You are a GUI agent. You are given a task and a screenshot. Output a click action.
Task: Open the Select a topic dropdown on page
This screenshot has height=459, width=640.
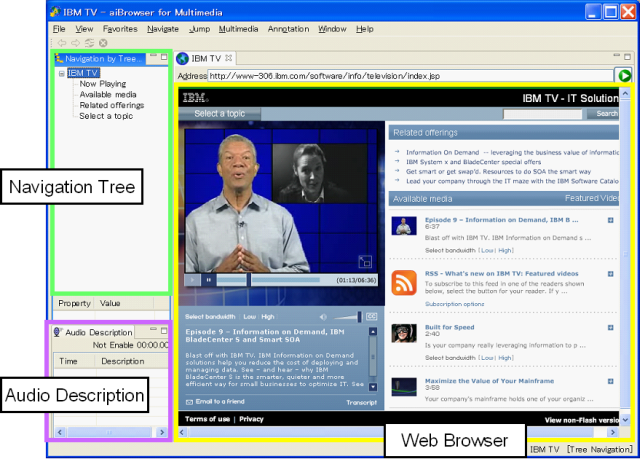tap(220, 113)
